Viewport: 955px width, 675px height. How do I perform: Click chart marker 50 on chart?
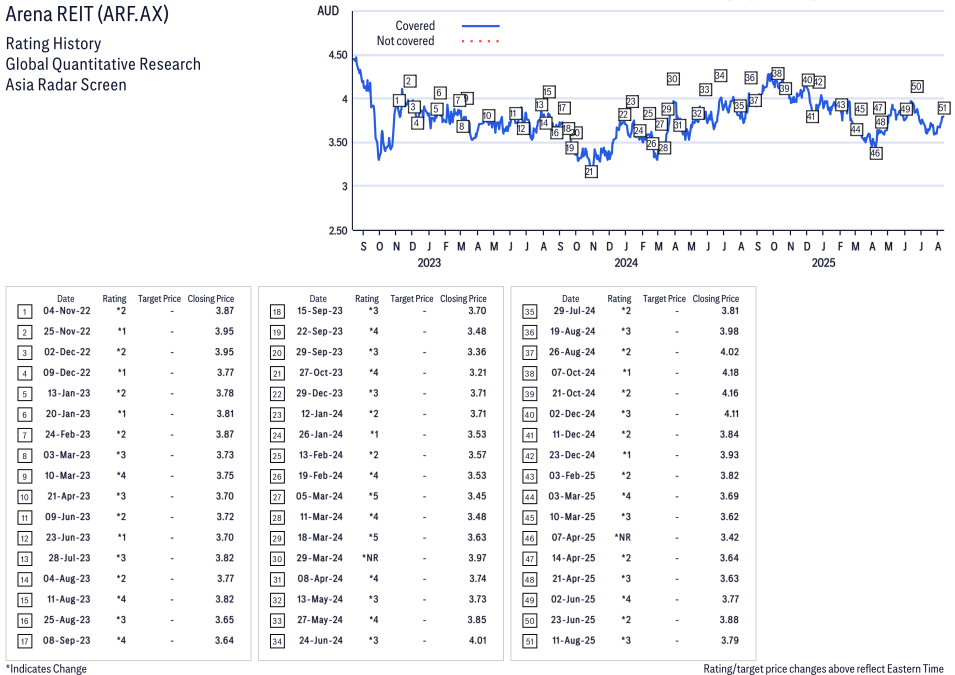917,87
